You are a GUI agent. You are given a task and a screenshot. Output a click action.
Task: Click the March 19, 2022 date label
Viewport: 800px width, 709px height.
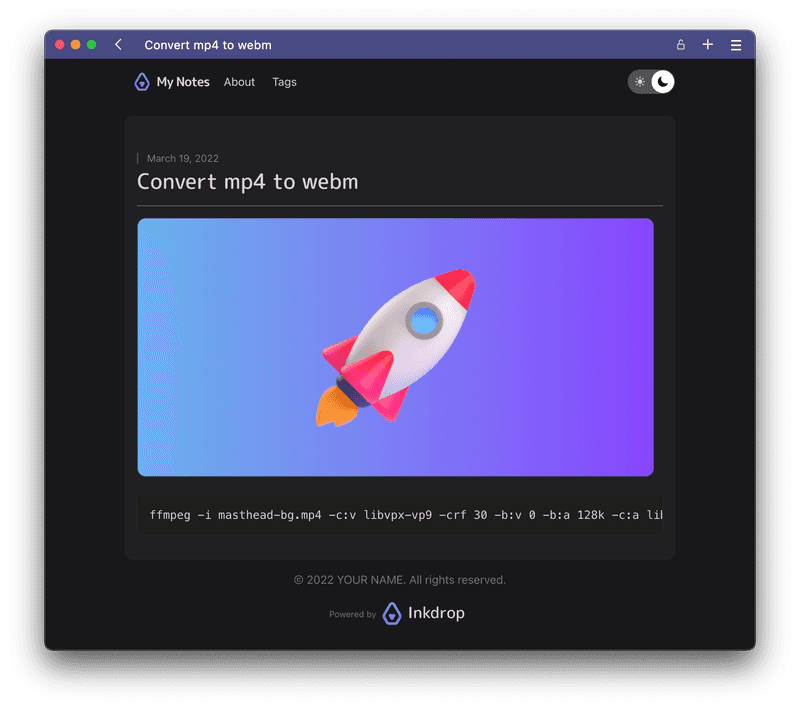click(182, 158)
